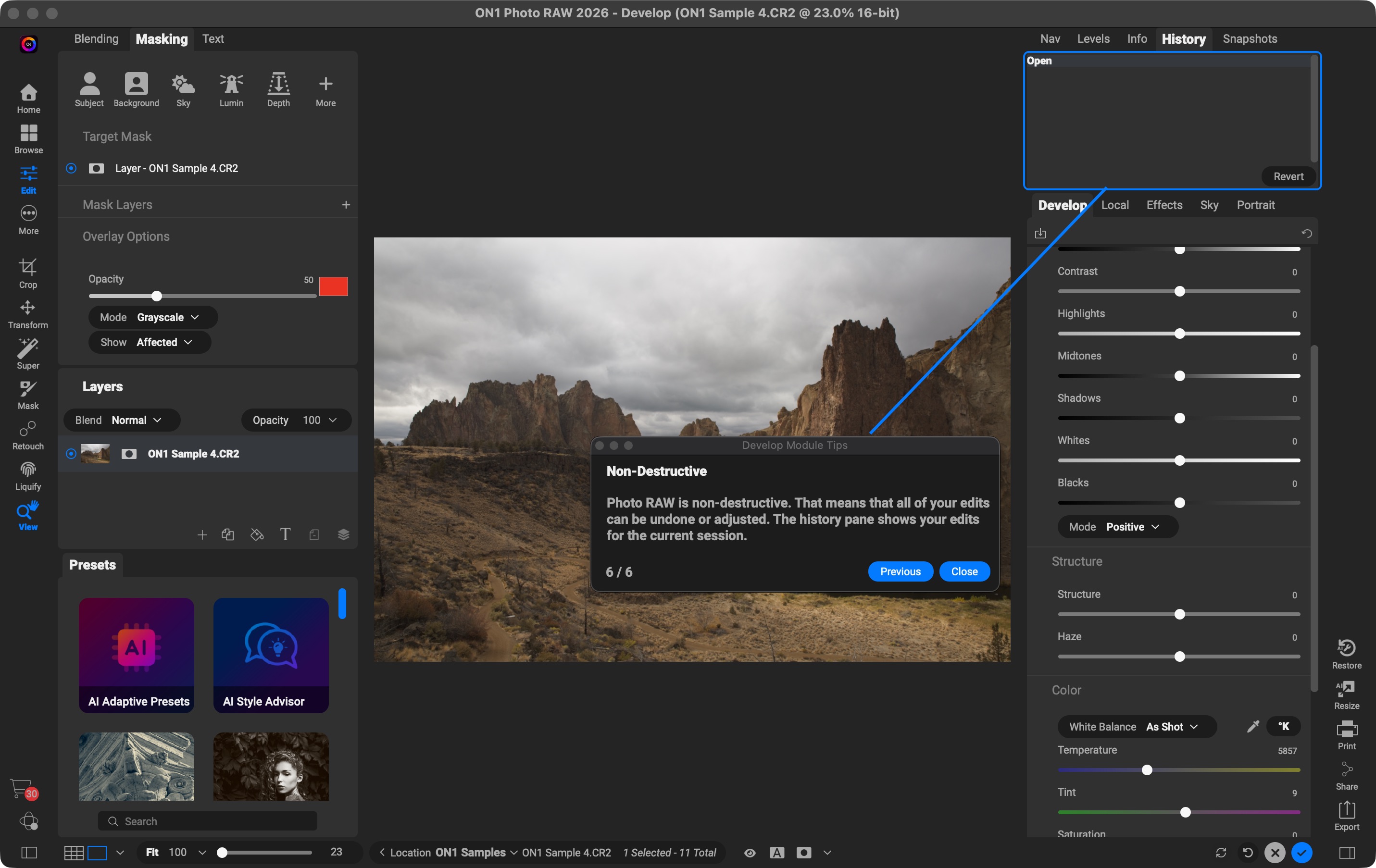Open the Show Affected dropdown
The width and height of the screenshot is (1376, 868).
pos(149,342)
